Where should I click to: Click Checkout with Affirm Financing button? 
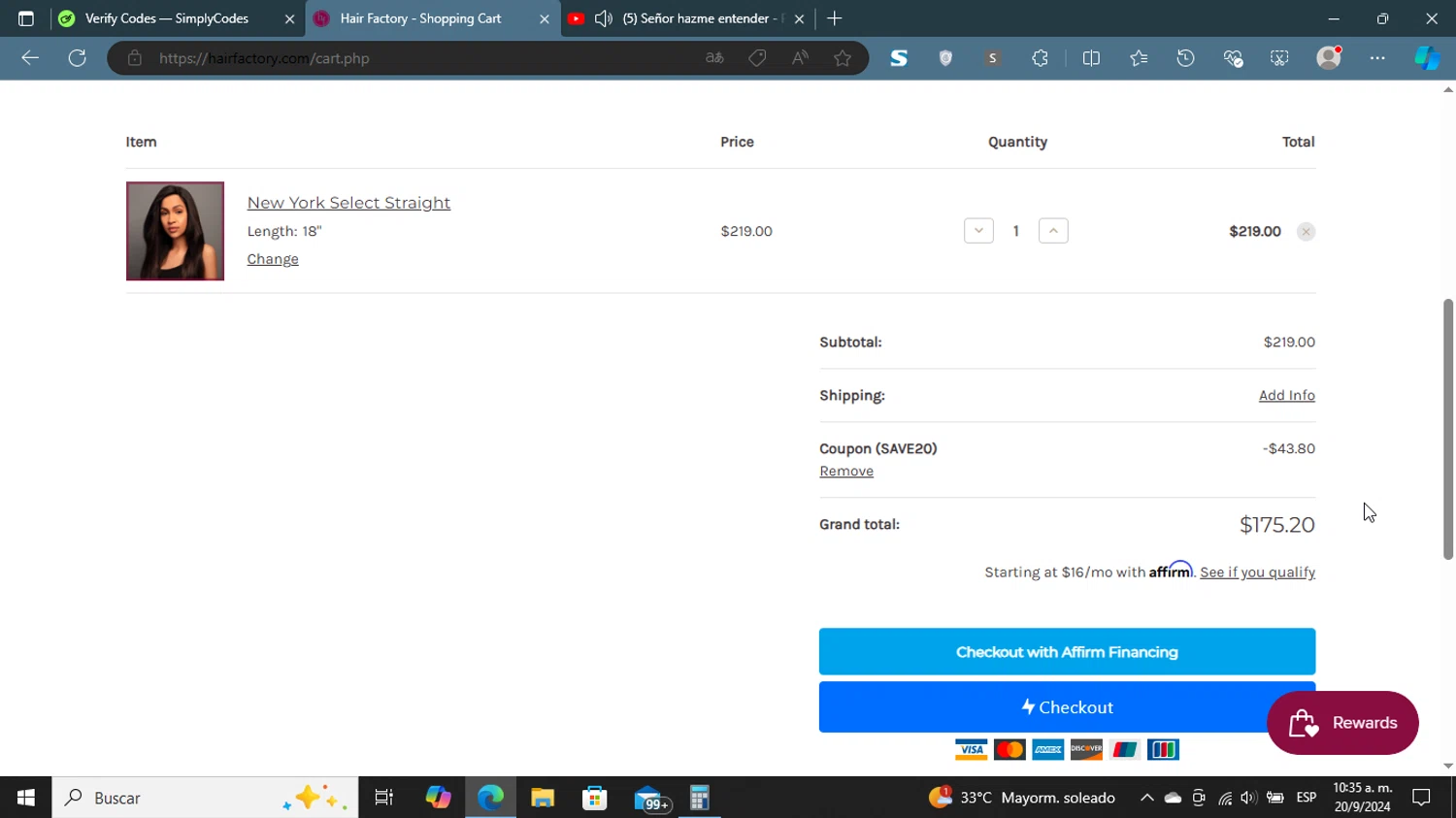click(x=1067, y=652)
